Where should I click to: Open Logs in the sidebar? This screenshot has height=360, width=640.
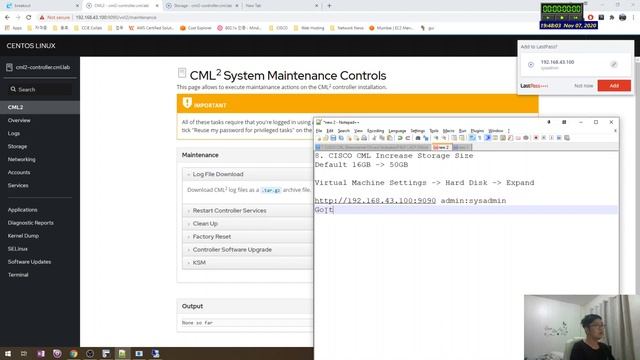tap(13, 133)
